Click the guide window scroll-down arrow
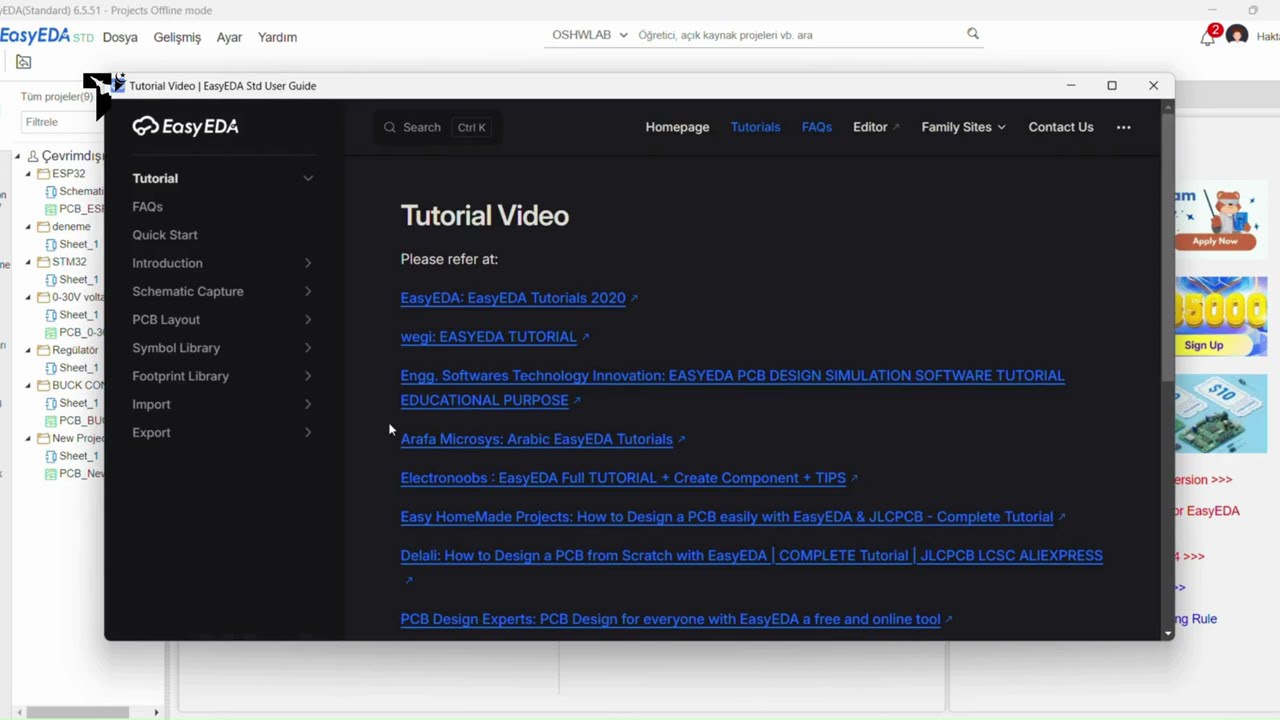The image size is (1280, 720). pyautogui.click(x=1168, y=634)
